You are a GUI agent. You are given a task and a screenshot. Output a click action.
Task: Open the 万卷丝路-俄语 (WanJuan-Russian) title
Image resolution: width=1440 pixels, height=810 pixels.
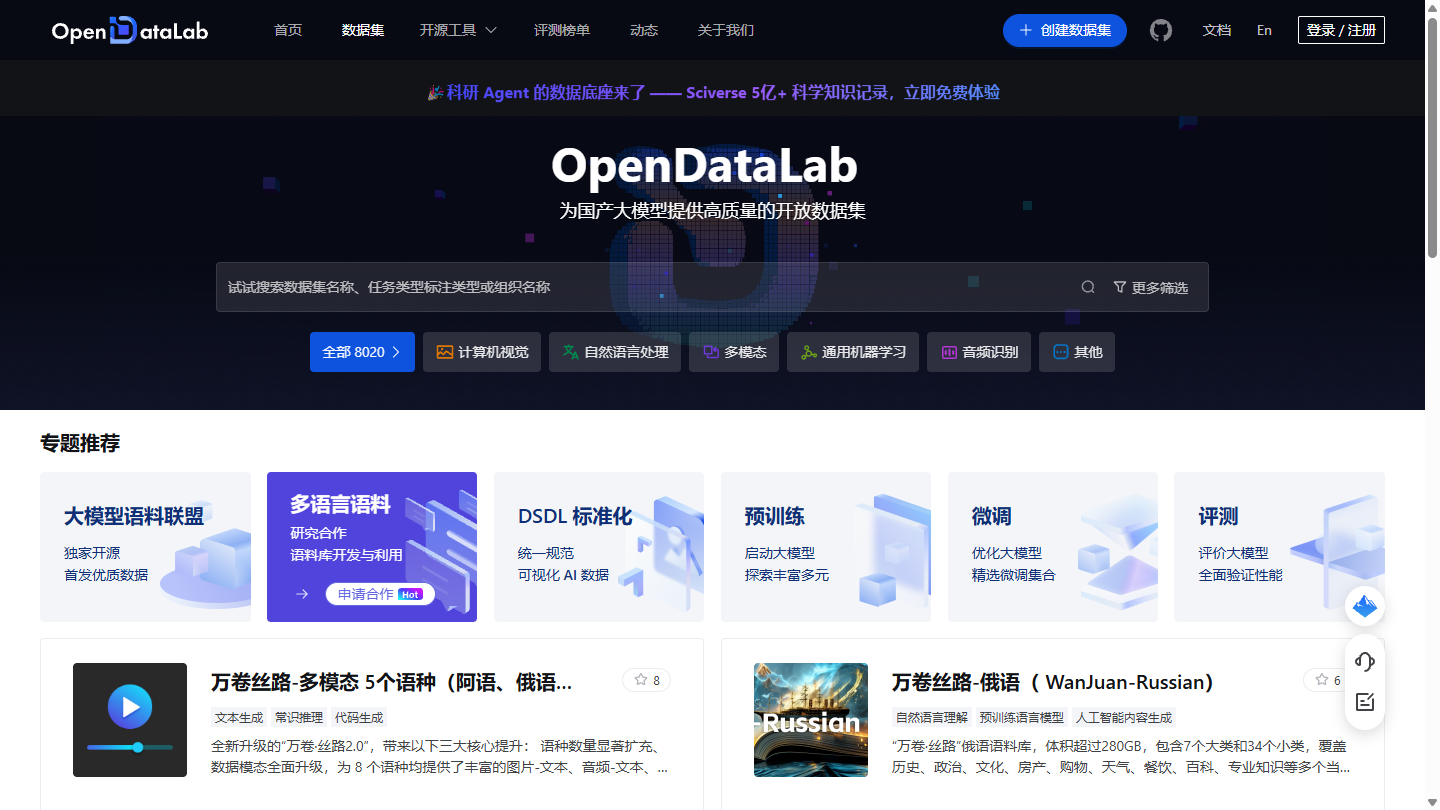(x=1053, y=682)
